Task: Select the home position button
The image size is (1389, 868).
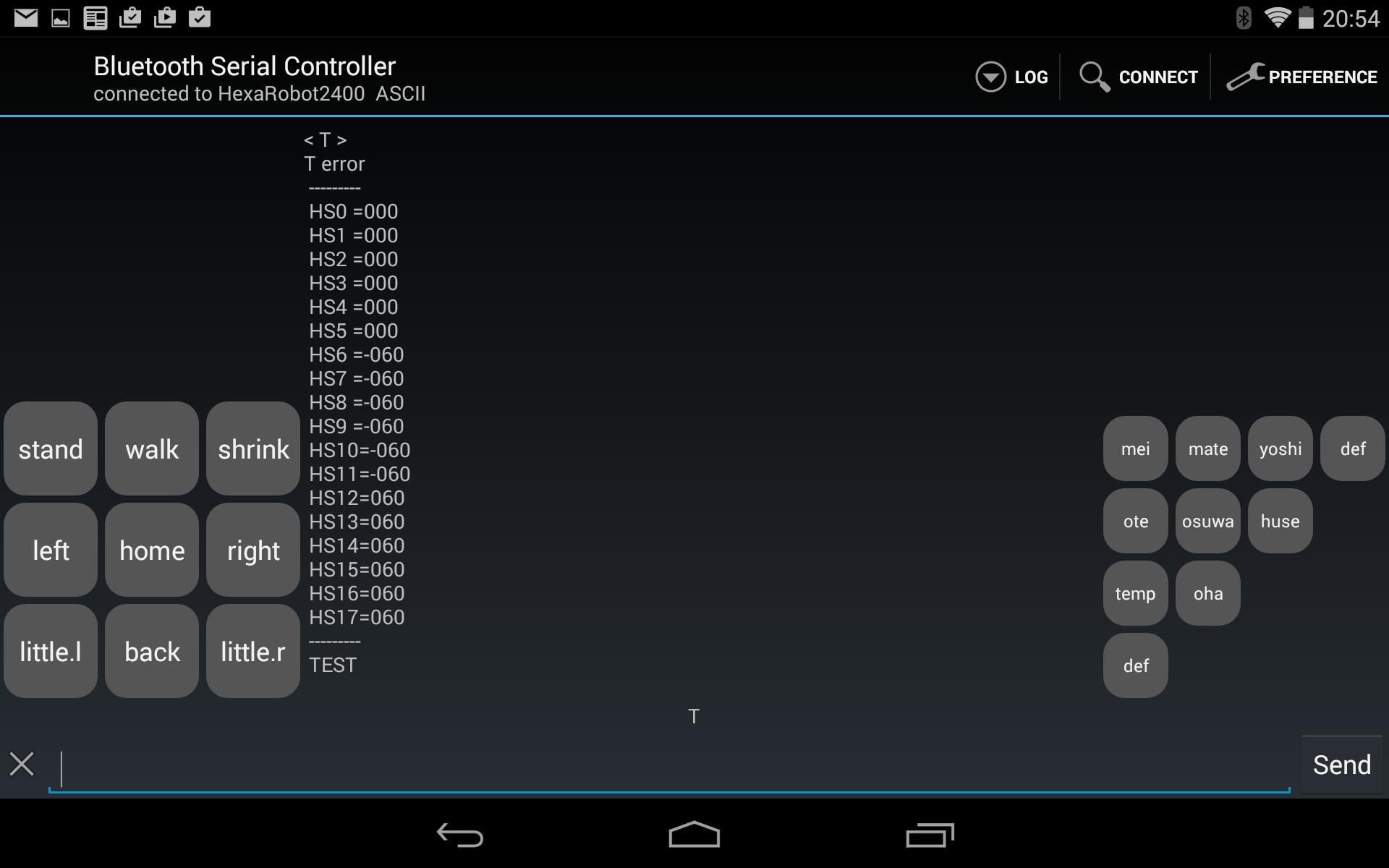Action: 152,549
